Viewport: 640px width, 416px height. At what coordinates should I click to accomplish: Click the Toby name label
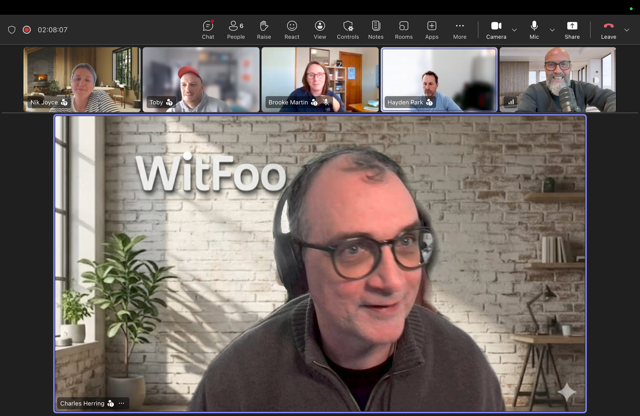click(x=156, y=102)
